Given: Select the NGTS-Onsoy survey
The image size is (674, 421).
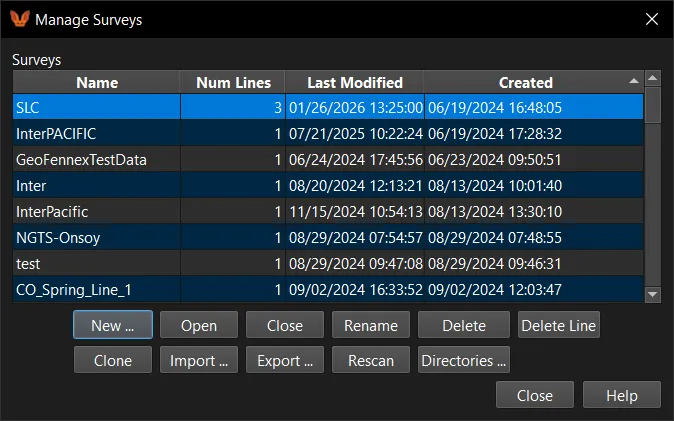Looking at the screenshot, I should click(x=328, y=237).
